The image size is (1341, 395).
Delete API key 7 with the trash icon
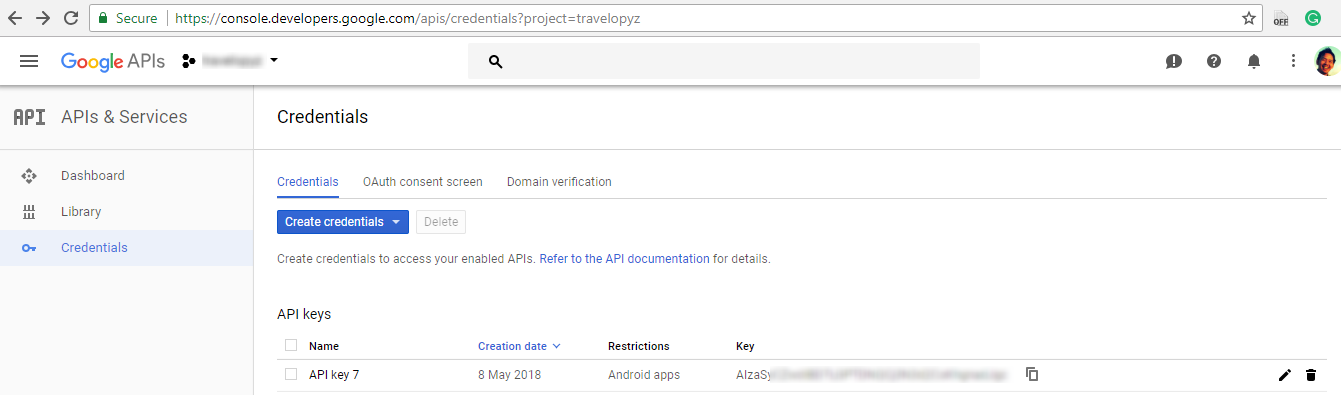tap(1311, 375)
